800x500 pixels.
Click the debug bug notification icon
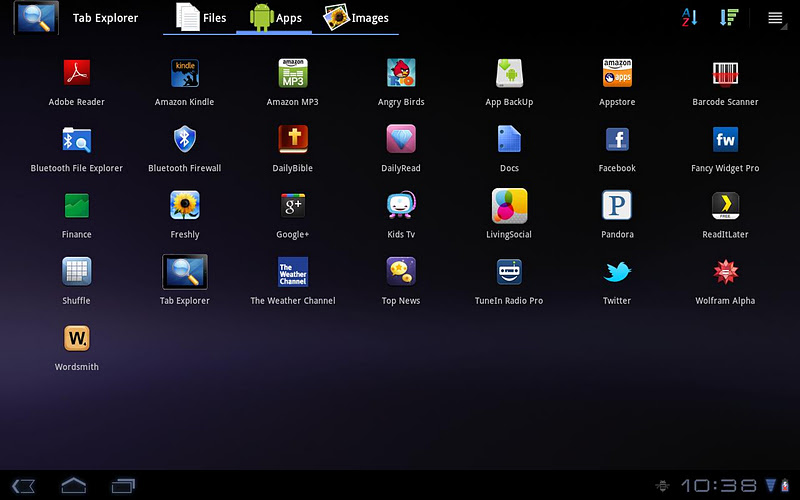pos(663,485)
